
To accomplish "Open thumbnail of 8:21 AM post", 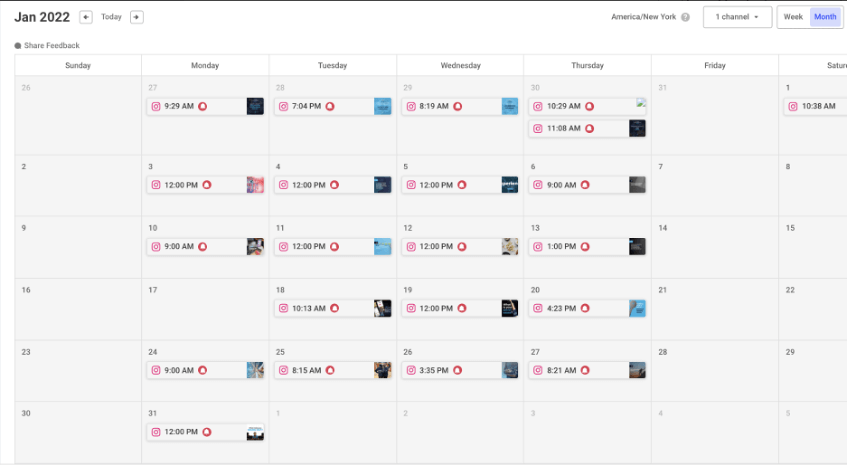I will pyautogui.click(x=637, y=370).
